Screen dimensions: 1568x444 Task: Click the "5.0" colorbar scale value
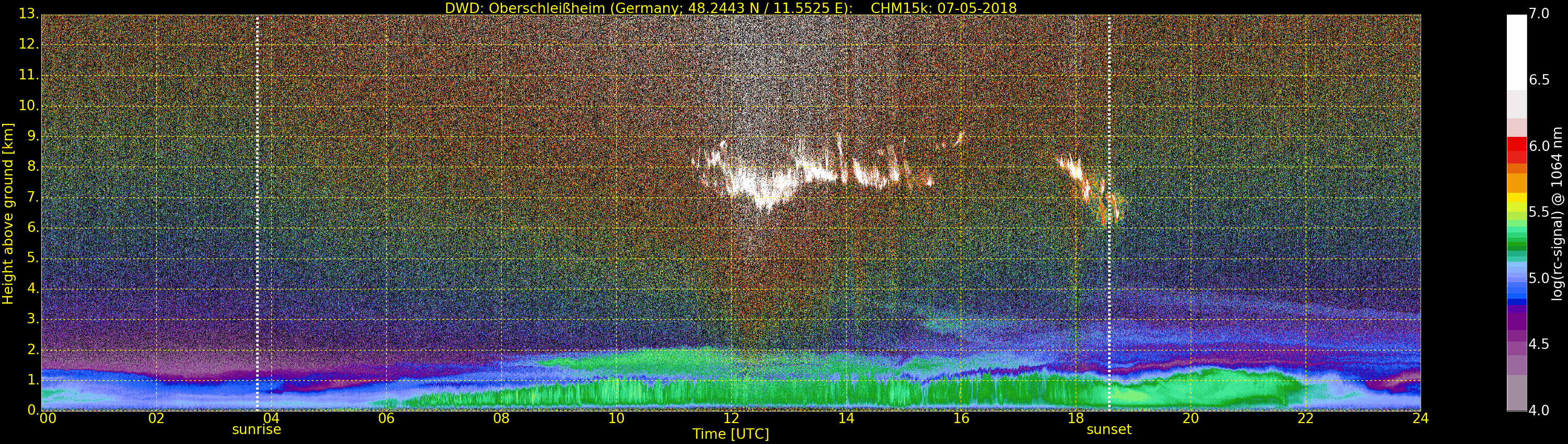click(1539, 278)
